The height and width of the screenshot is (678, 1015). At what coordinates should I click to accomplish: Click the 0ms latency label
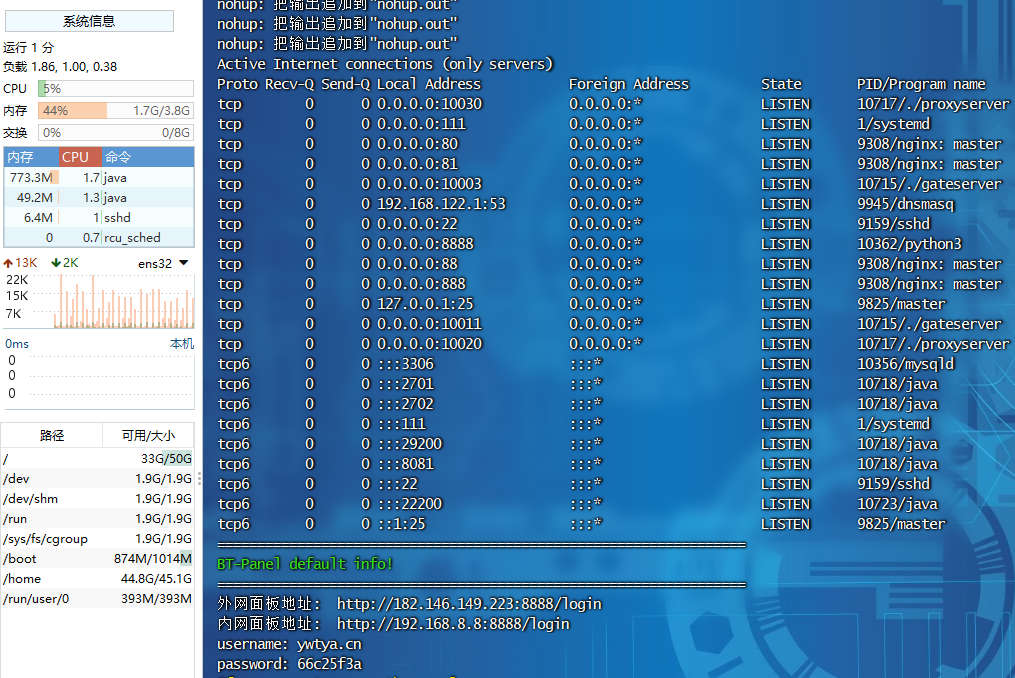pyautogui.click(x=17, y=344)
